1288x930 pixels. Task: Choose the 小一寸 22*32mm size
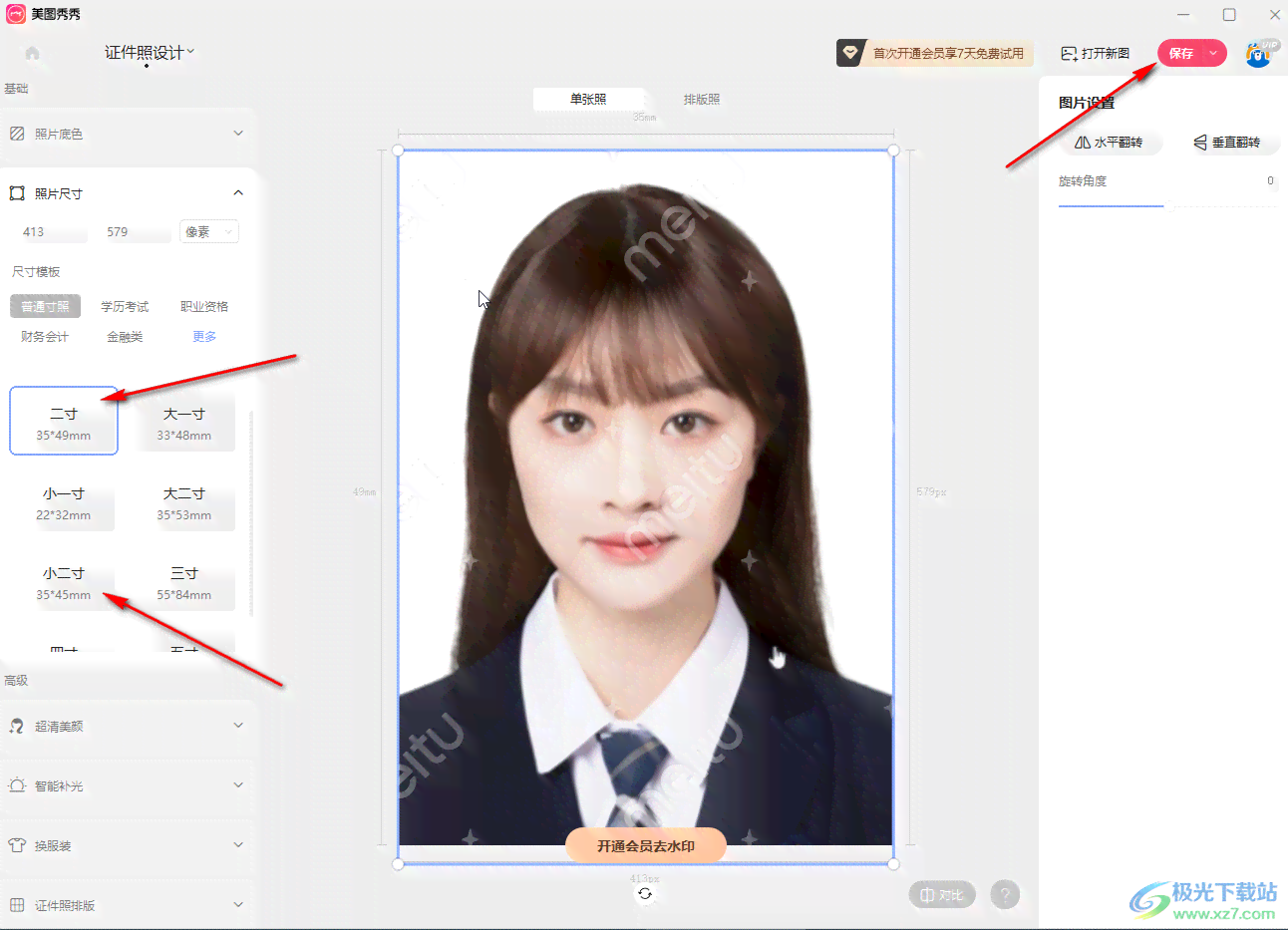click(64, 502)
